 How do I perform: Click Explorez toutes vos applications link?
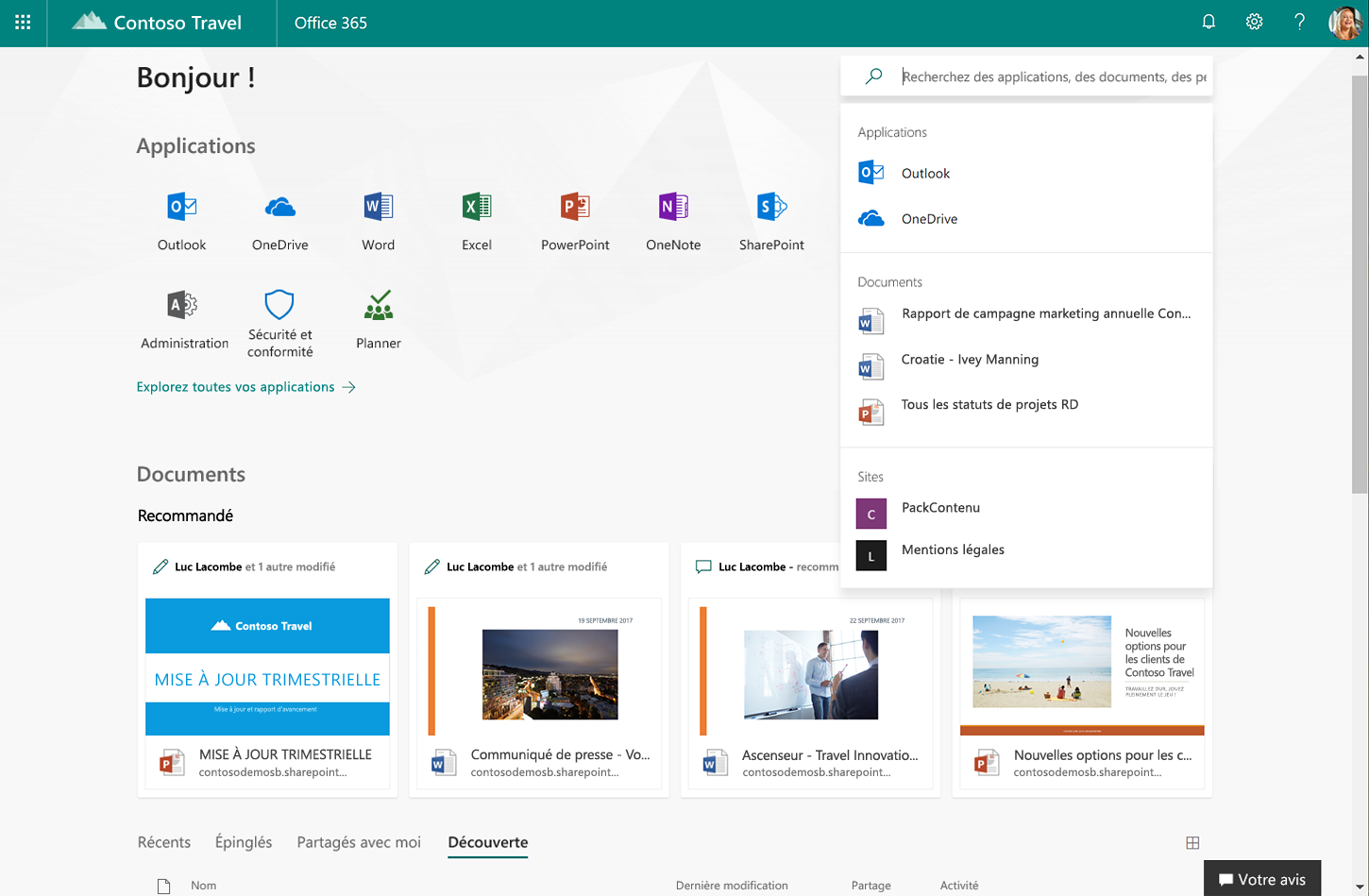(x=245, y=387)
